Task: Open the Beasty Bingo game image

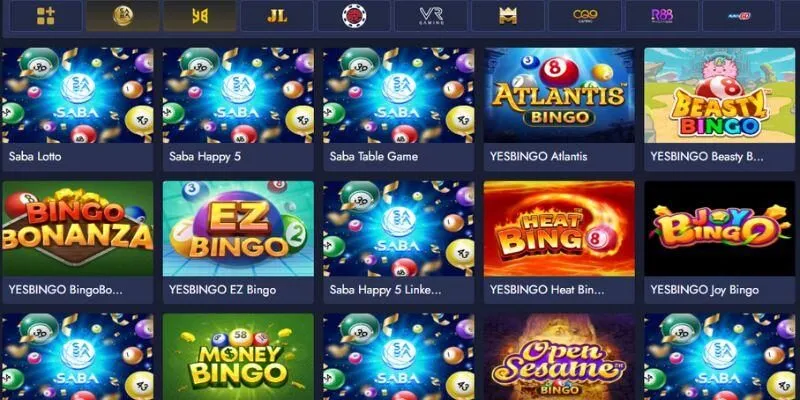Action: [719, 95]
